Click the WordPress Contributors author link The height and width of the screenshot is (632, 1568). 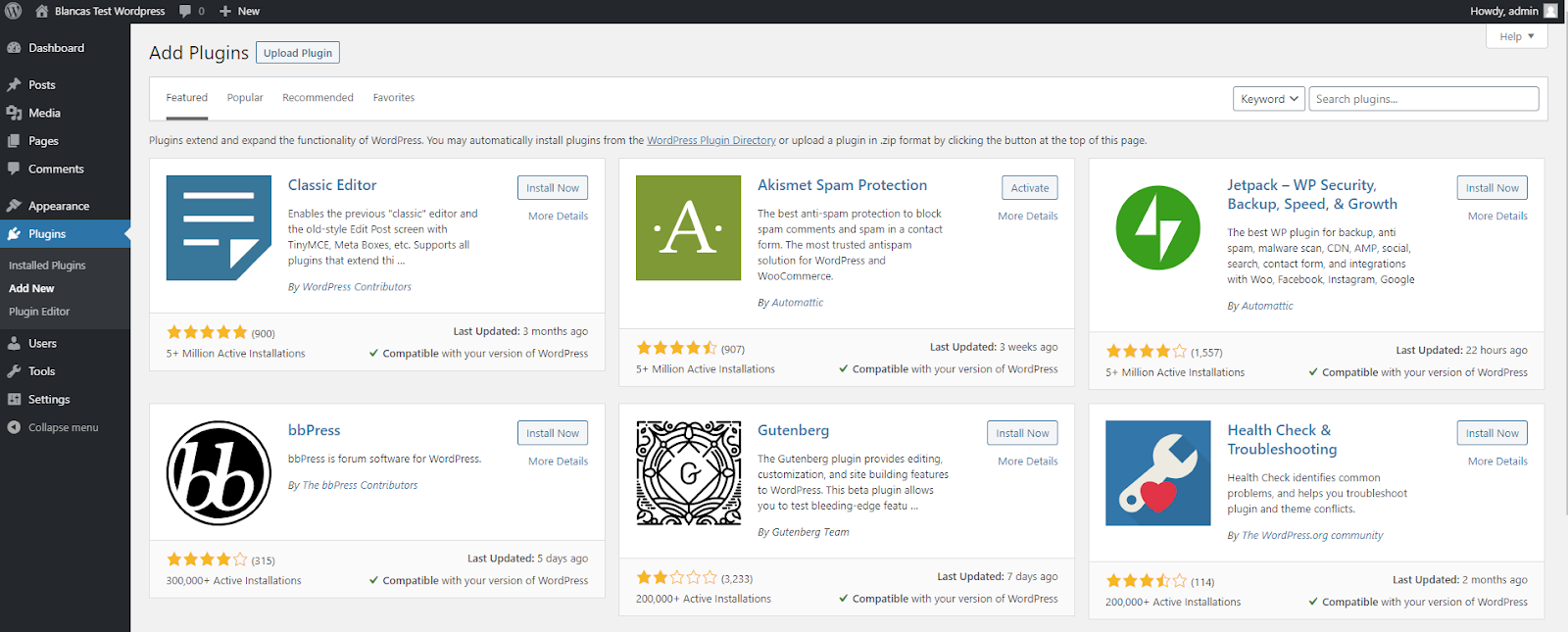[357, 287]
